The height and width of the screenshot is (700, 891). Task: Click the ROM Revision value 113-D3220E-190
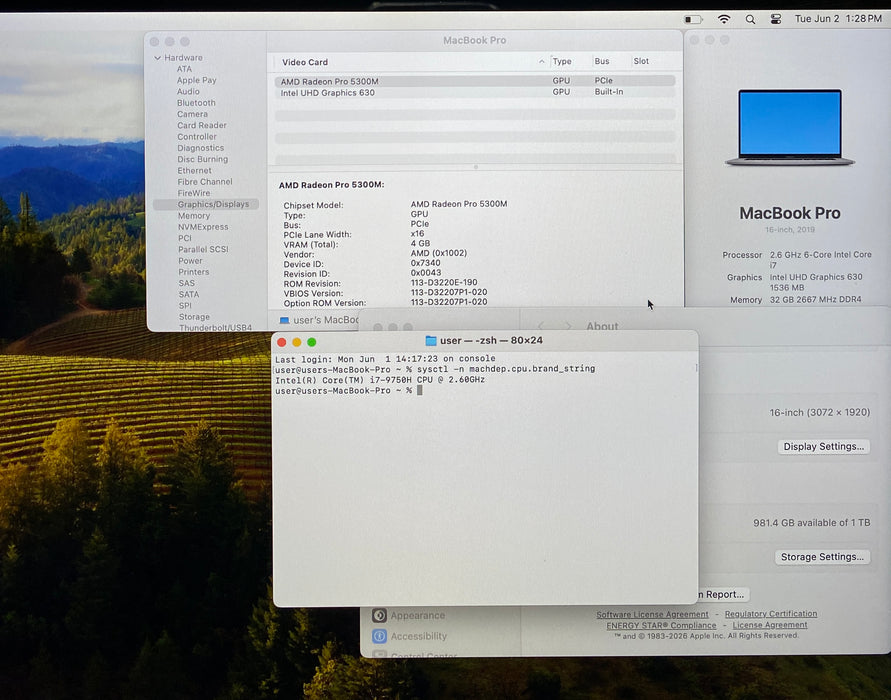pos(444,282)
